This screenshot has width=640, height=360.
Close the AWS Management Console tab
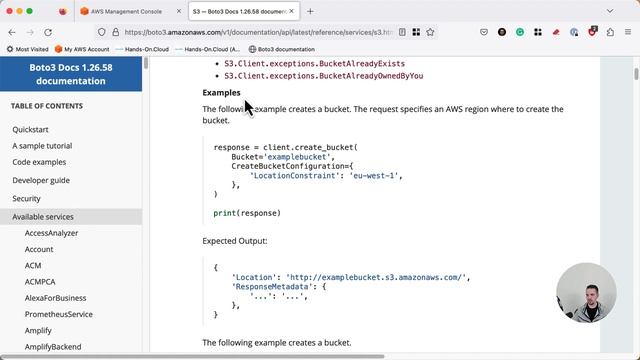tap(178, 11)
